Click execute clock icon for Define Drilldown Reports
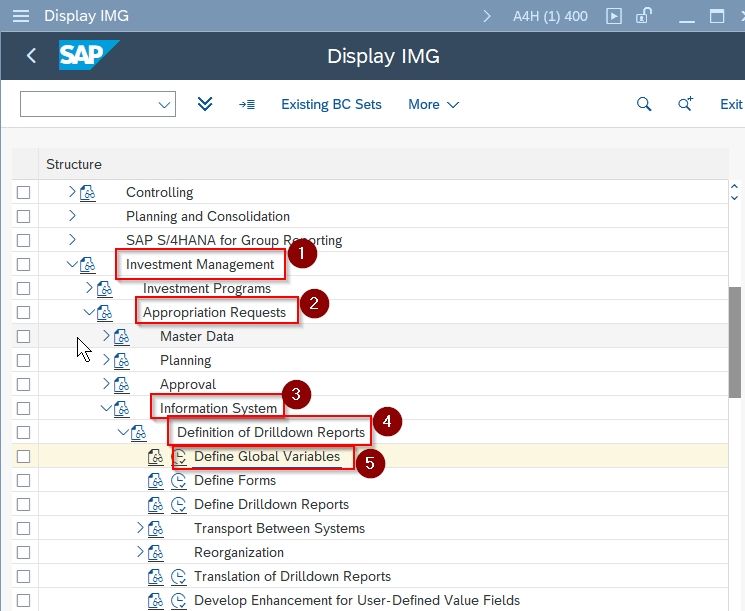This screenshot has width=745, height=611. [x=179, y=505]
